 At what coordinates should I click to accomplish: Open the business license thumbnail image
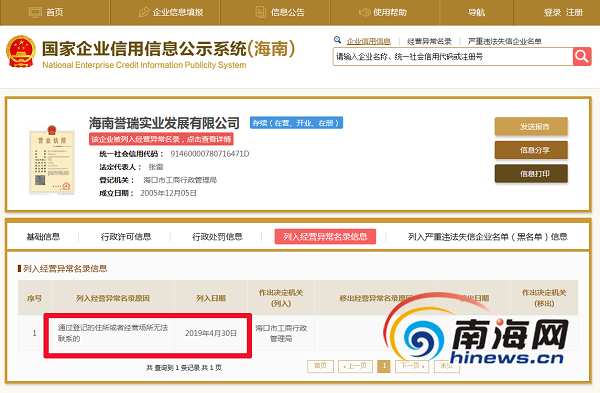(52, 160)
